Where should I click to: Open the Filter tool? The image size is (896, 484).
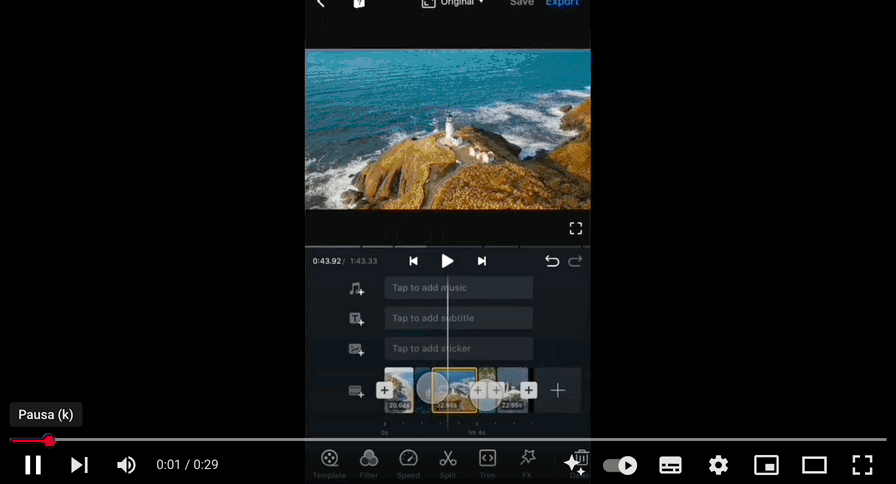coord(369,464)
